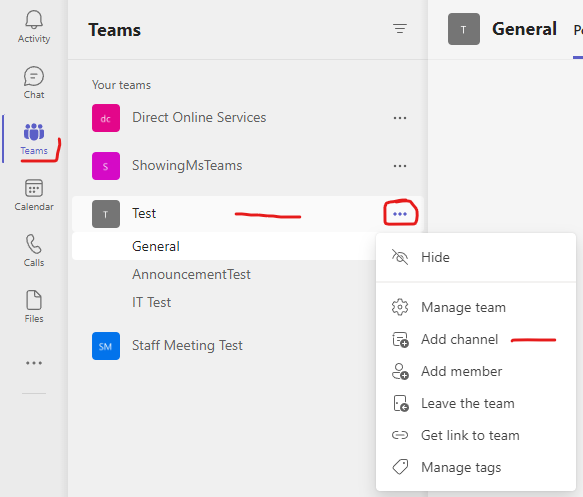Screen dimensions: 583x497
Task: Click the Your teams label
Action: coord(122,85)
